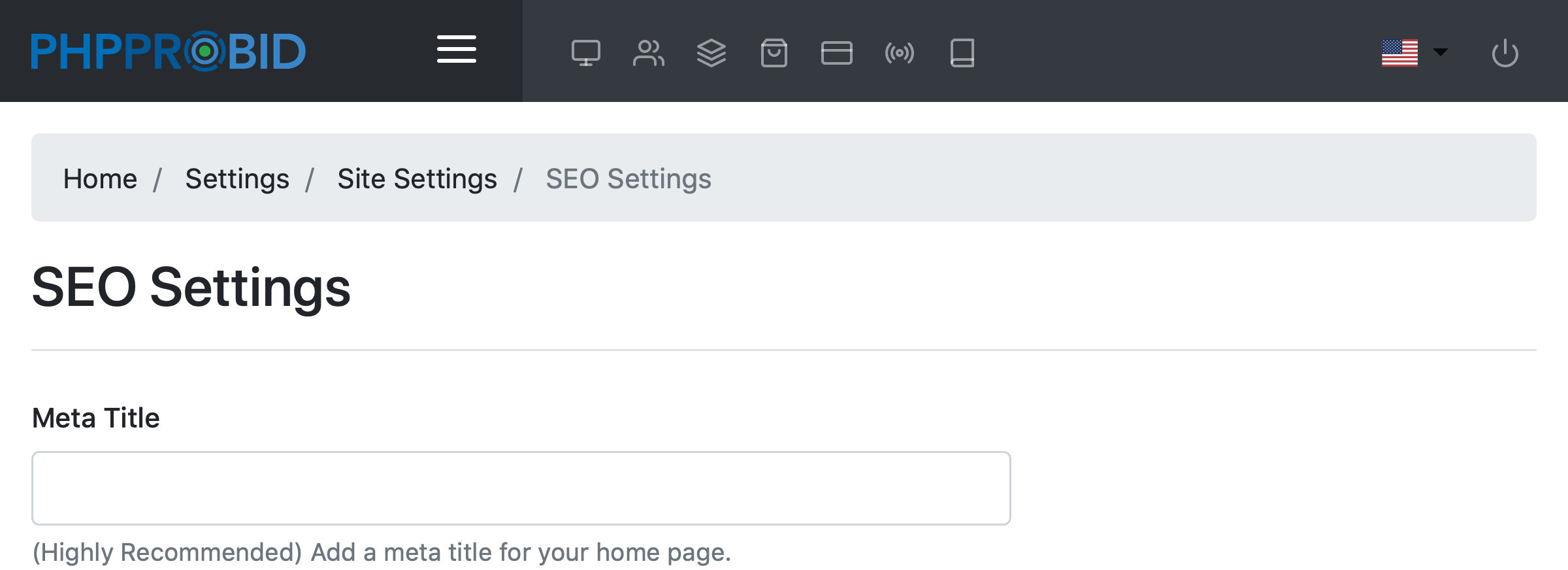This screenshot has width=1568, height=570.
Task: Open the users management icon
Action: [x=648, y=53]
